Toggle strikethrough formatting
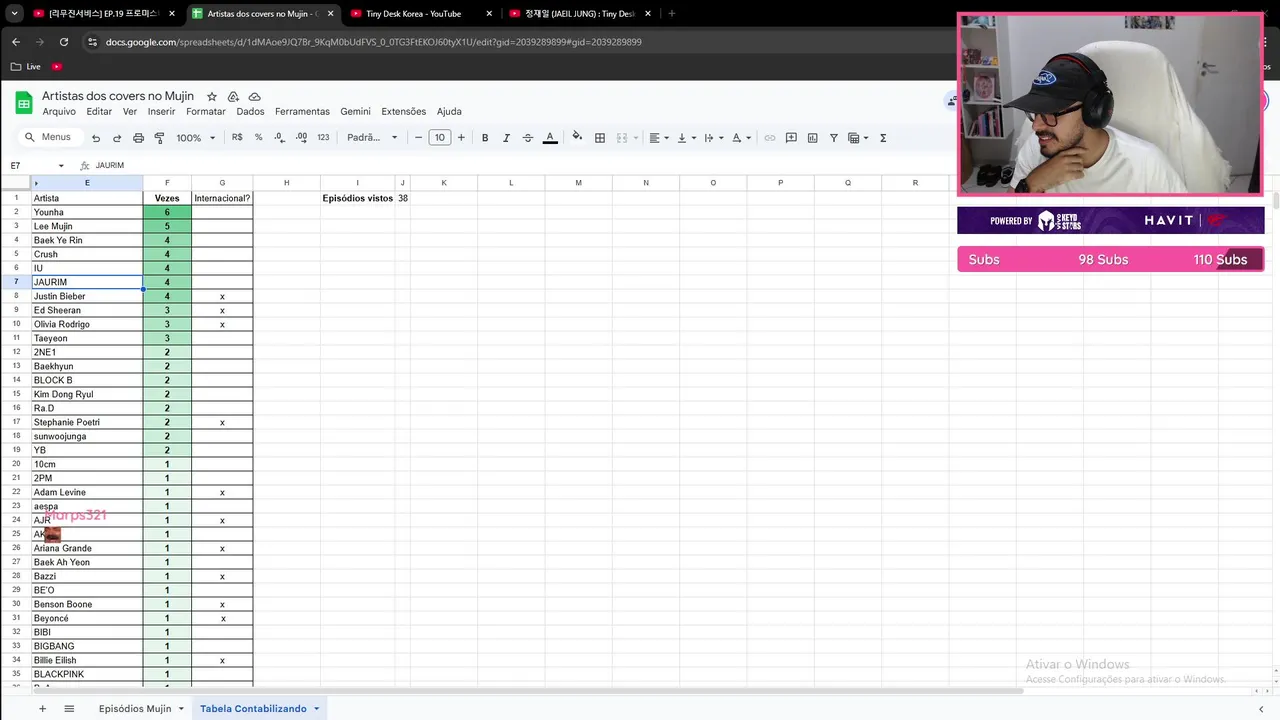Viewport: 1280px width, 720px height. pos(527,138)
